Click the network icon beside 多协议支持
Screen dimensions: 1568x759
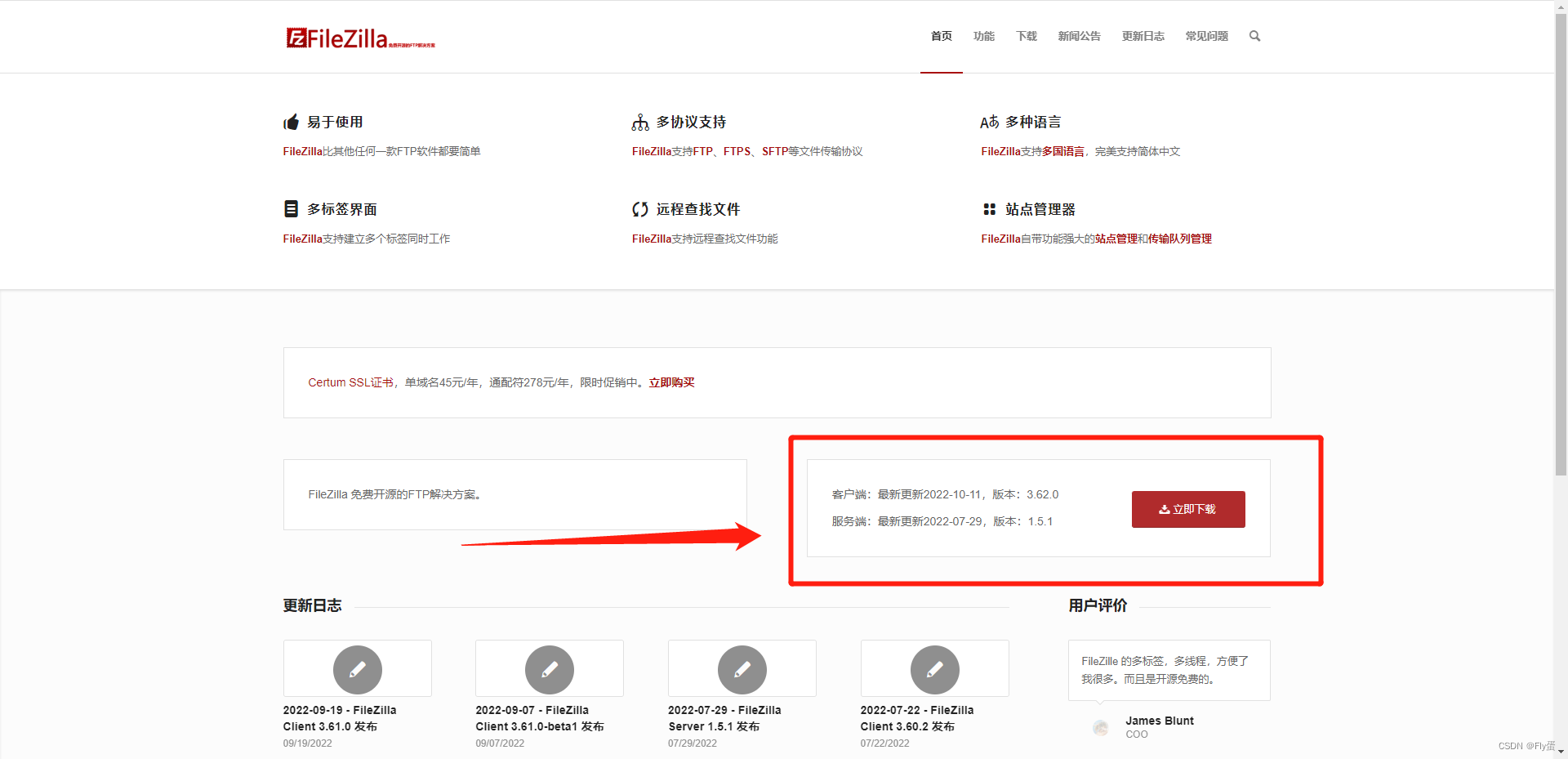[x=640, y=123]
